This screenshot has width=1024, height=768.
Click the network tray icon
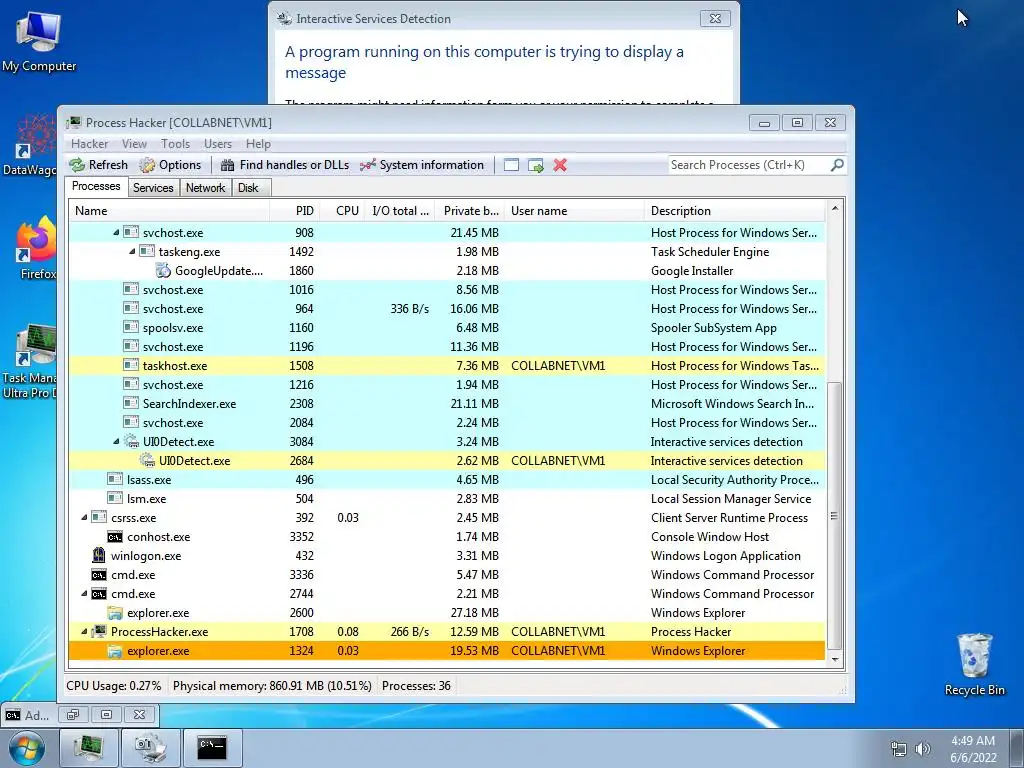pyautogui.click(x=899, y=749)
